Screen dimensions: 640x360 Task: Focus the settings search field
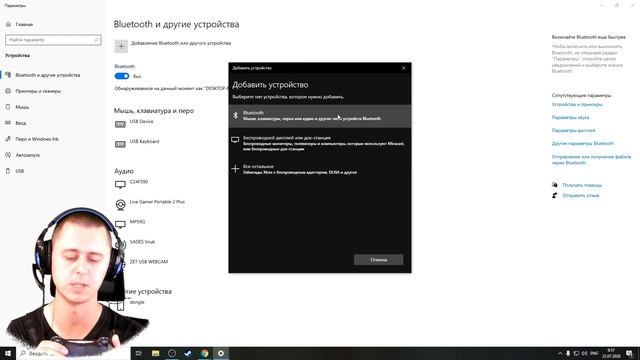coord(53,40)
